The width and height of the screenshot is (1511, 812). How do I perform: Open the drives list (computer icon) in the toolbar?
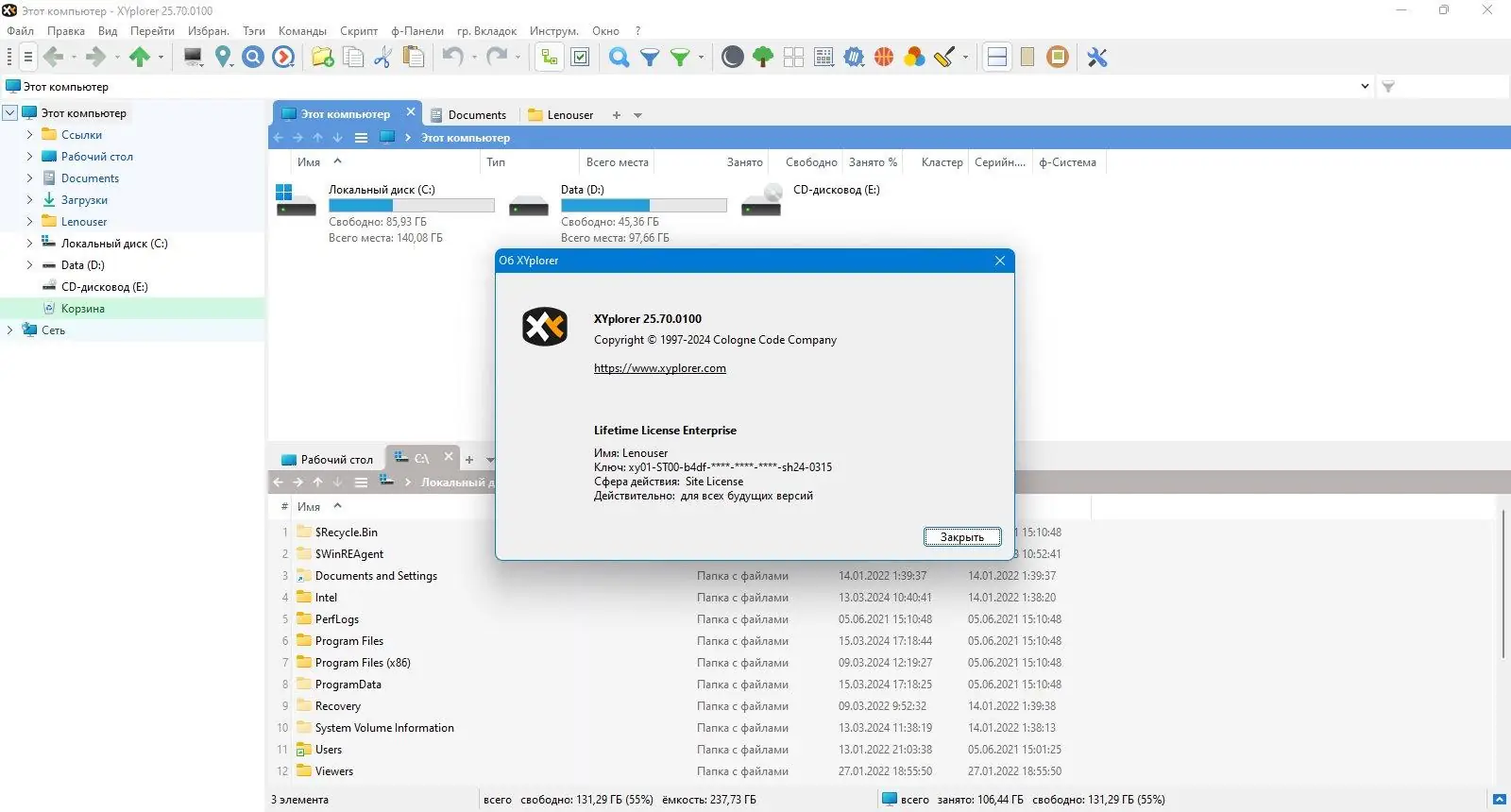[x=193, y=58]
